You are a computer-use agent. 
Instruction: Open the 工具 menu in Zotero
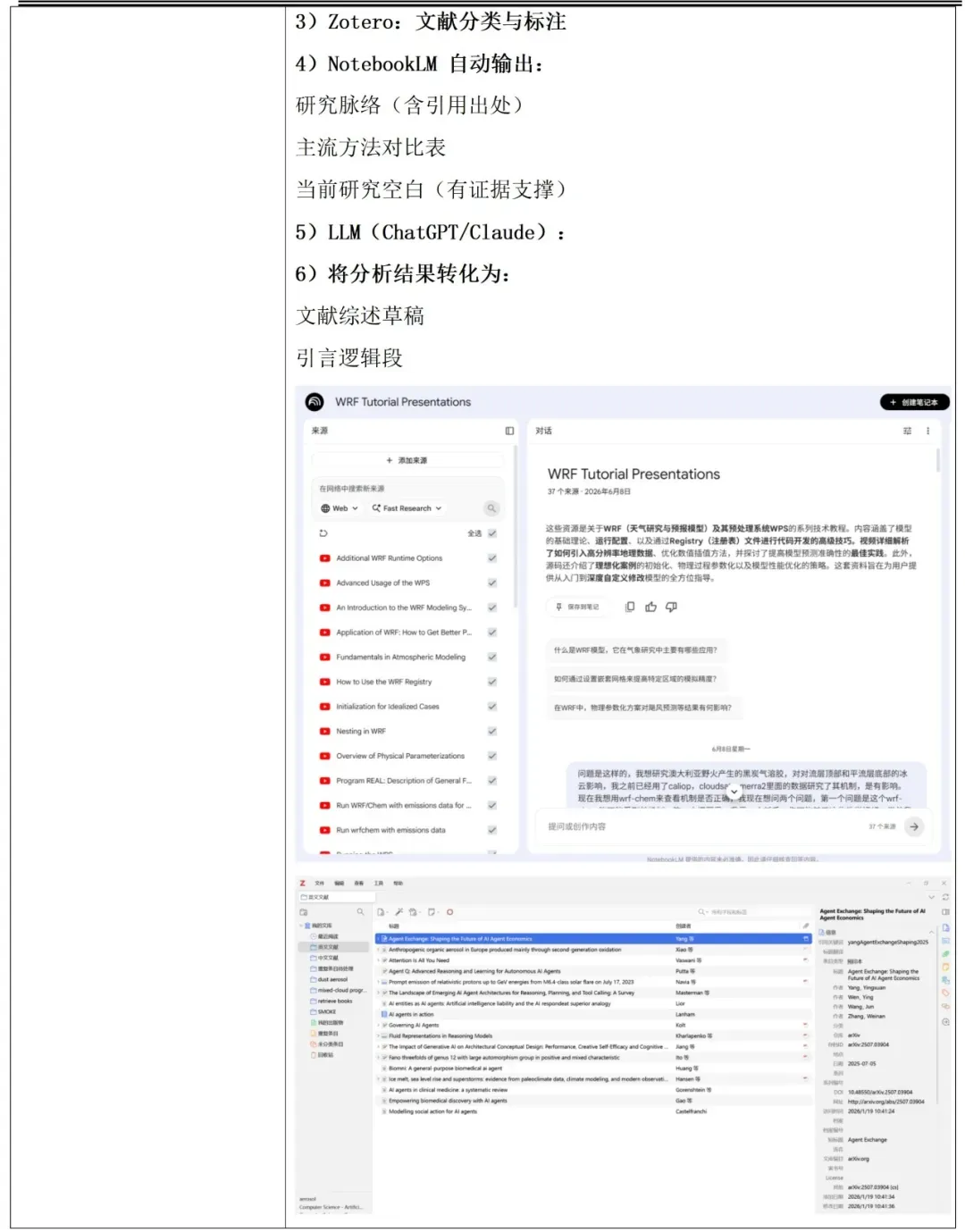(378, 883)
